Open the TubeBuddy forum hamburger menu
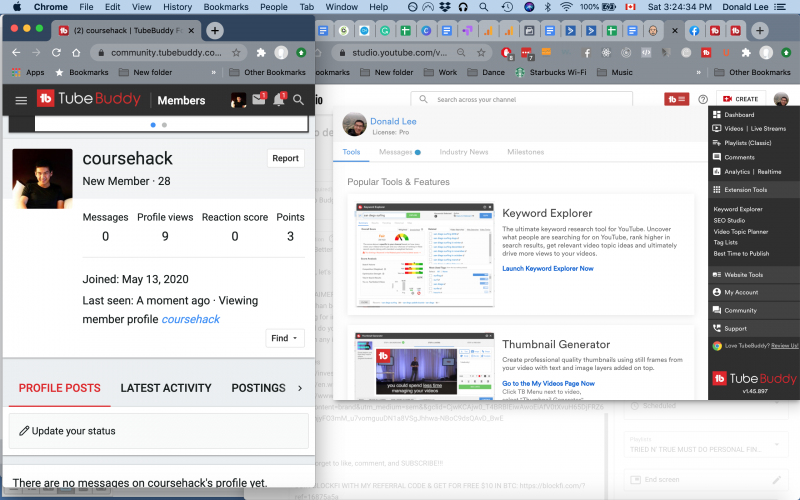This screenshot has height=500, width=800. pos(21,100)
